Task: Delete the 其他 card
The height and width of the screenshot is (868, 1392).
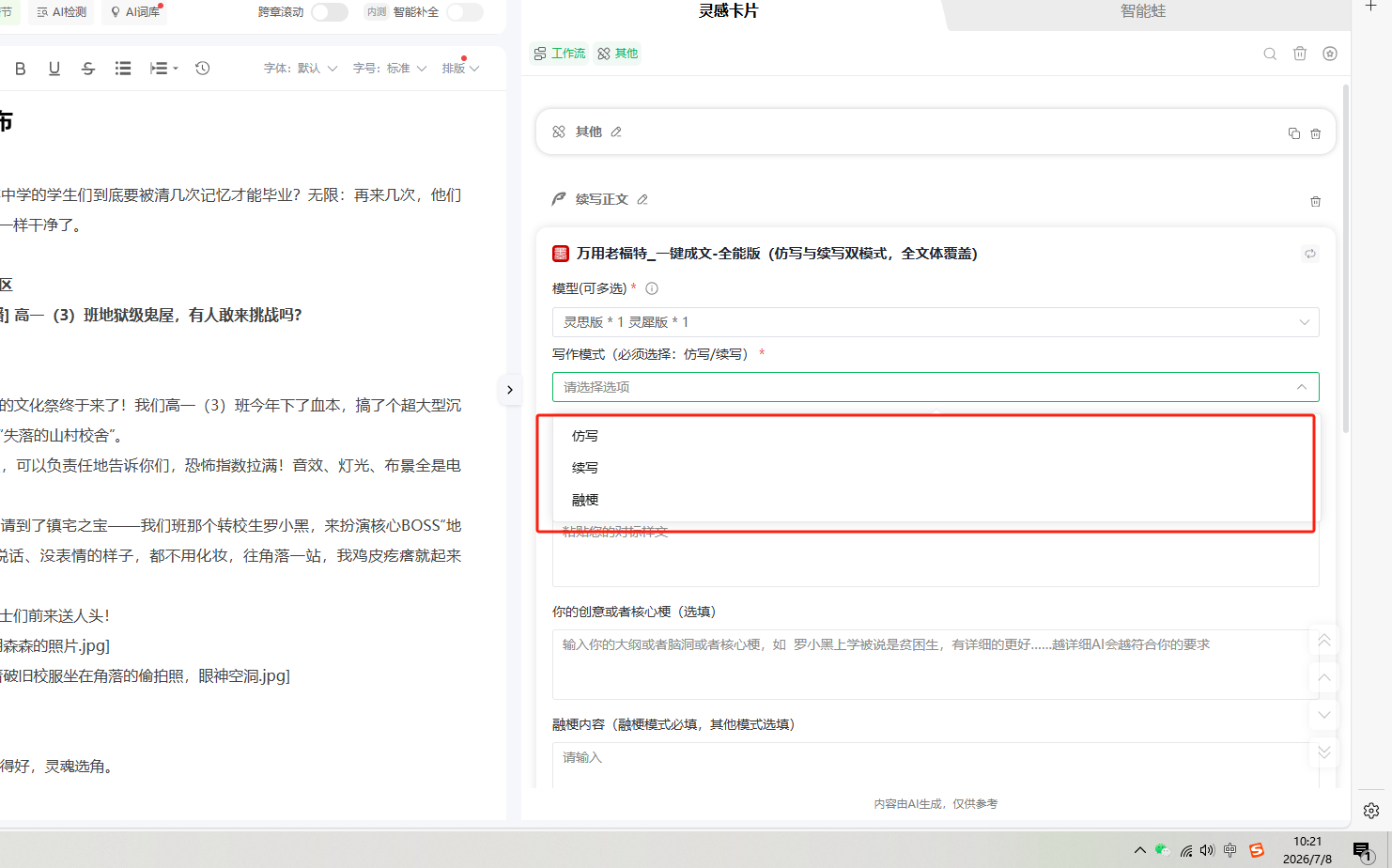Action: [1316, 133]
